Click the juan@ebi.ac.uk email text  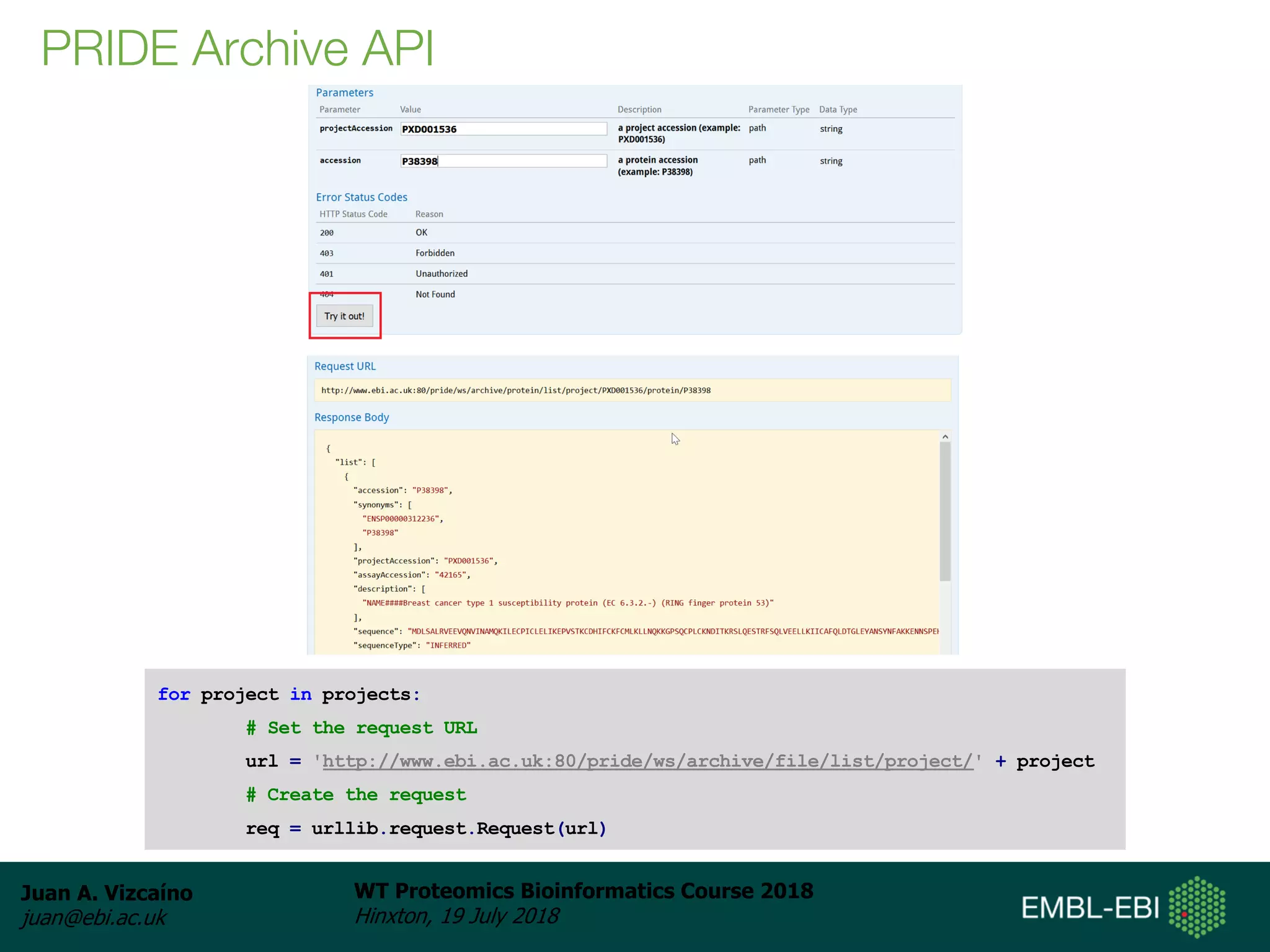94,918
